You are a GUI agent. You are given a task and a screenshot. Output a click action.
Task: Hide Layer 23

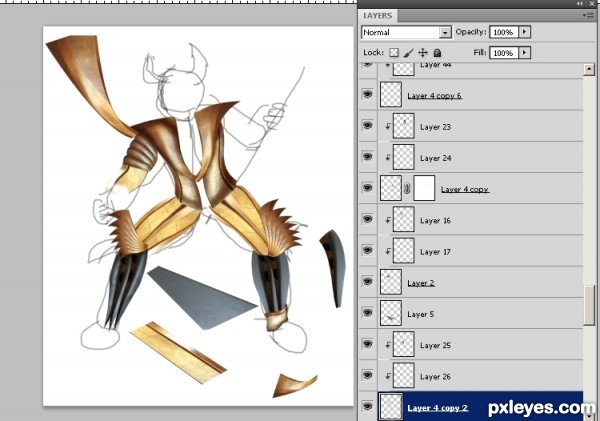(368, 126)
